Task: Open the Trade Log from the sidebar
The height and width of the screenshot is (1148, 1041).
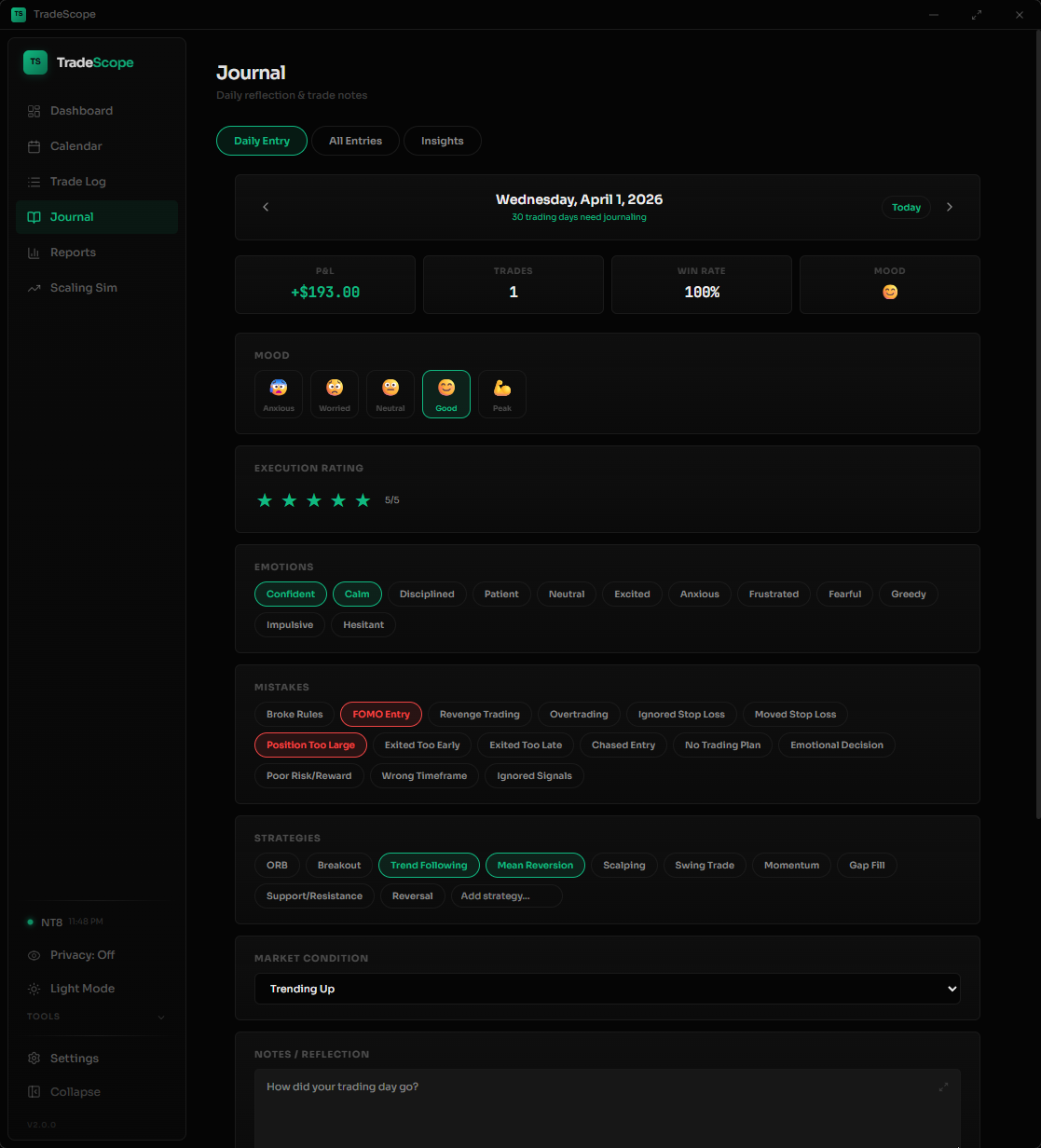Action: [34, 181]
